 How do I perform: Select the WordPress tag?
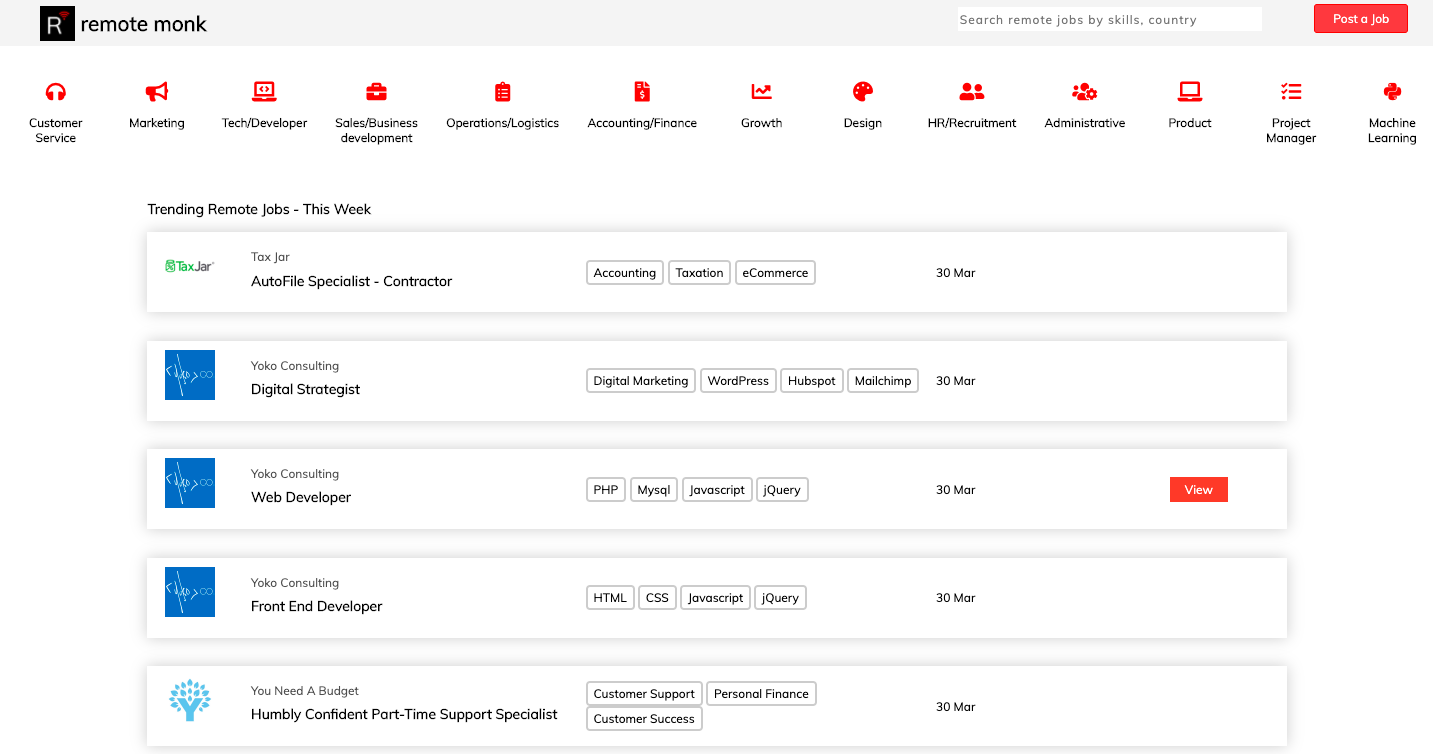point(738,381)
